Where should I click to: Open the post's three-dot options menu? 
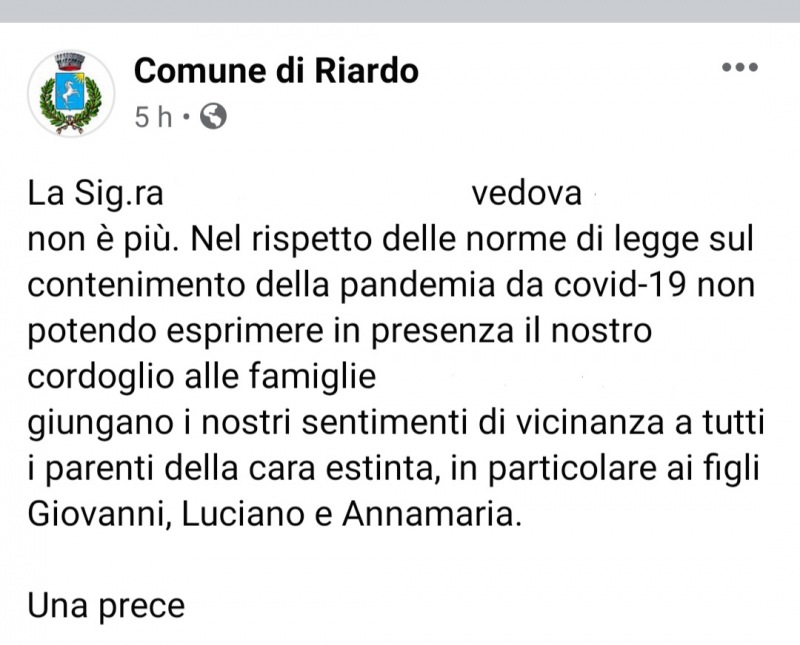tap(739, 68)
